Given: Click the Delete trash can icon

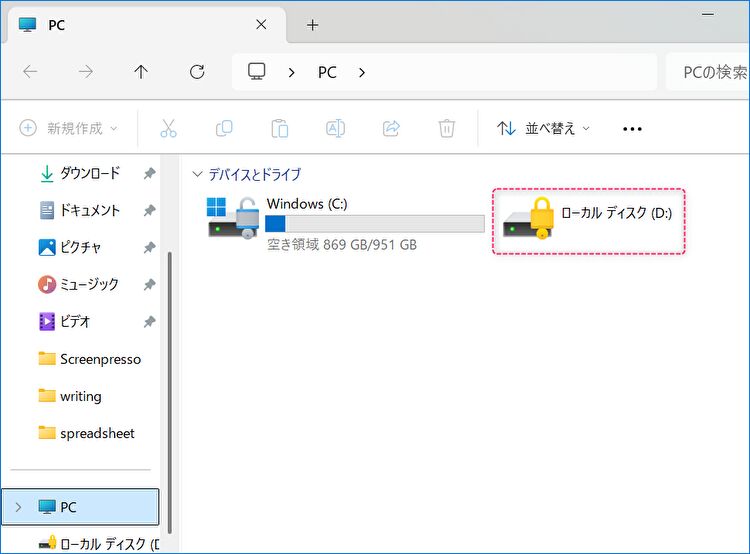Looking at the screenshot, I should (x=447, y=128).
